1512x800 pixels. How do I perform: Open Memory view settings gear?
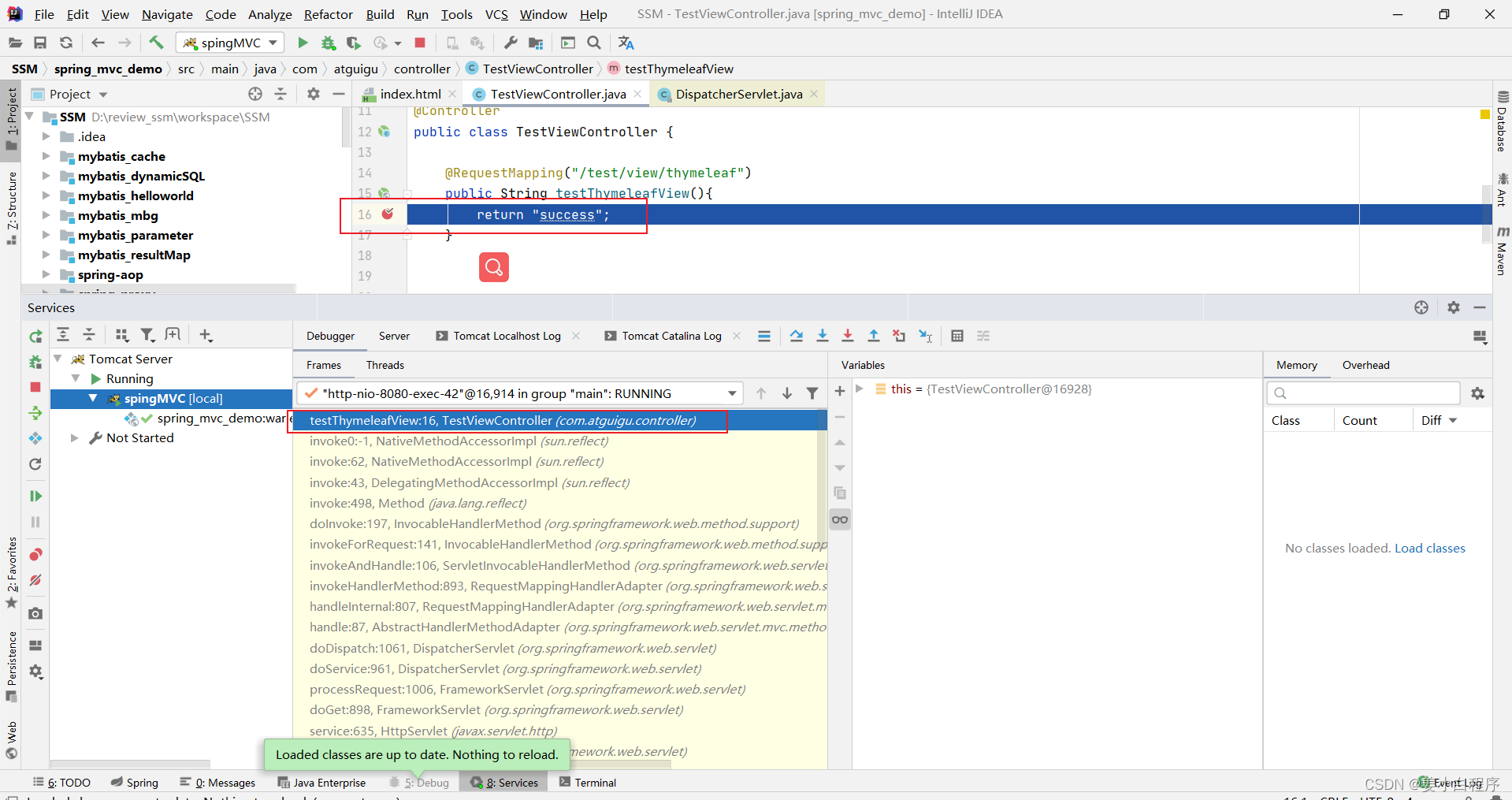click(x=1477, y=393)
